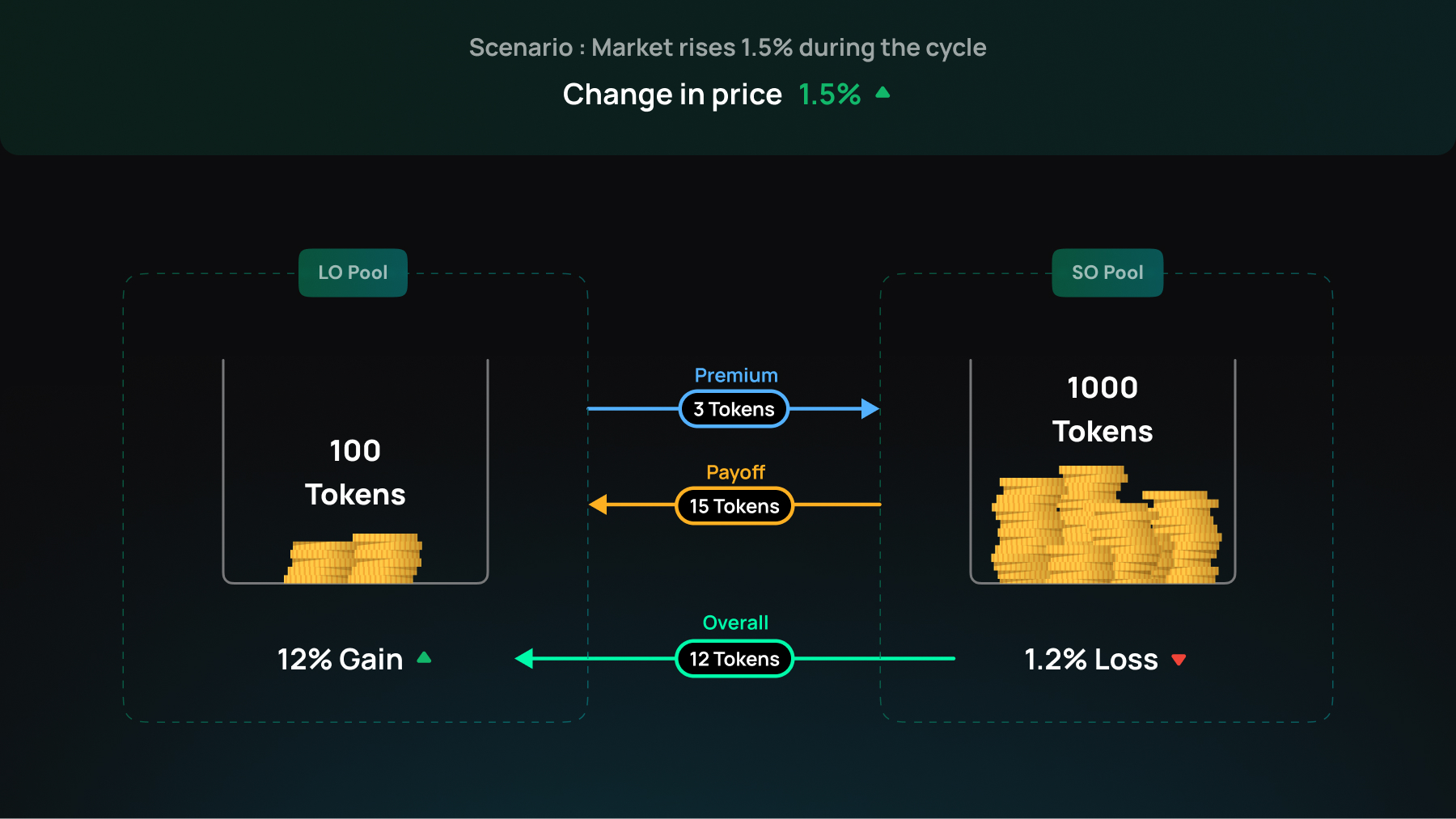Click the LO Pool label badge
This screenshot has height=819, width=1456.
click(x=353, y=272)
